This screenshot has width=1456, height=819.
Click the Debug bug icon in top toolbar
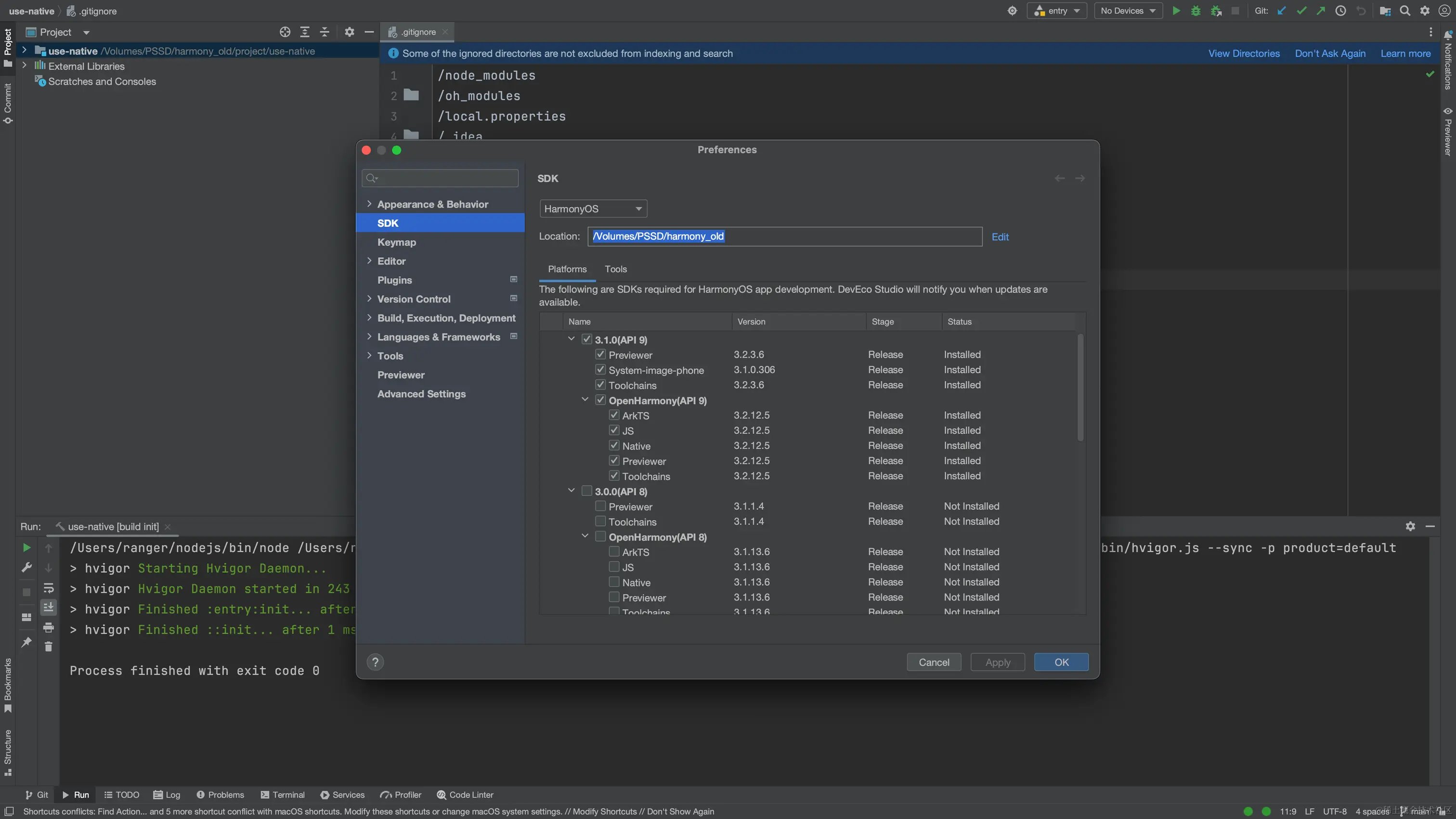pos(1196,11)
